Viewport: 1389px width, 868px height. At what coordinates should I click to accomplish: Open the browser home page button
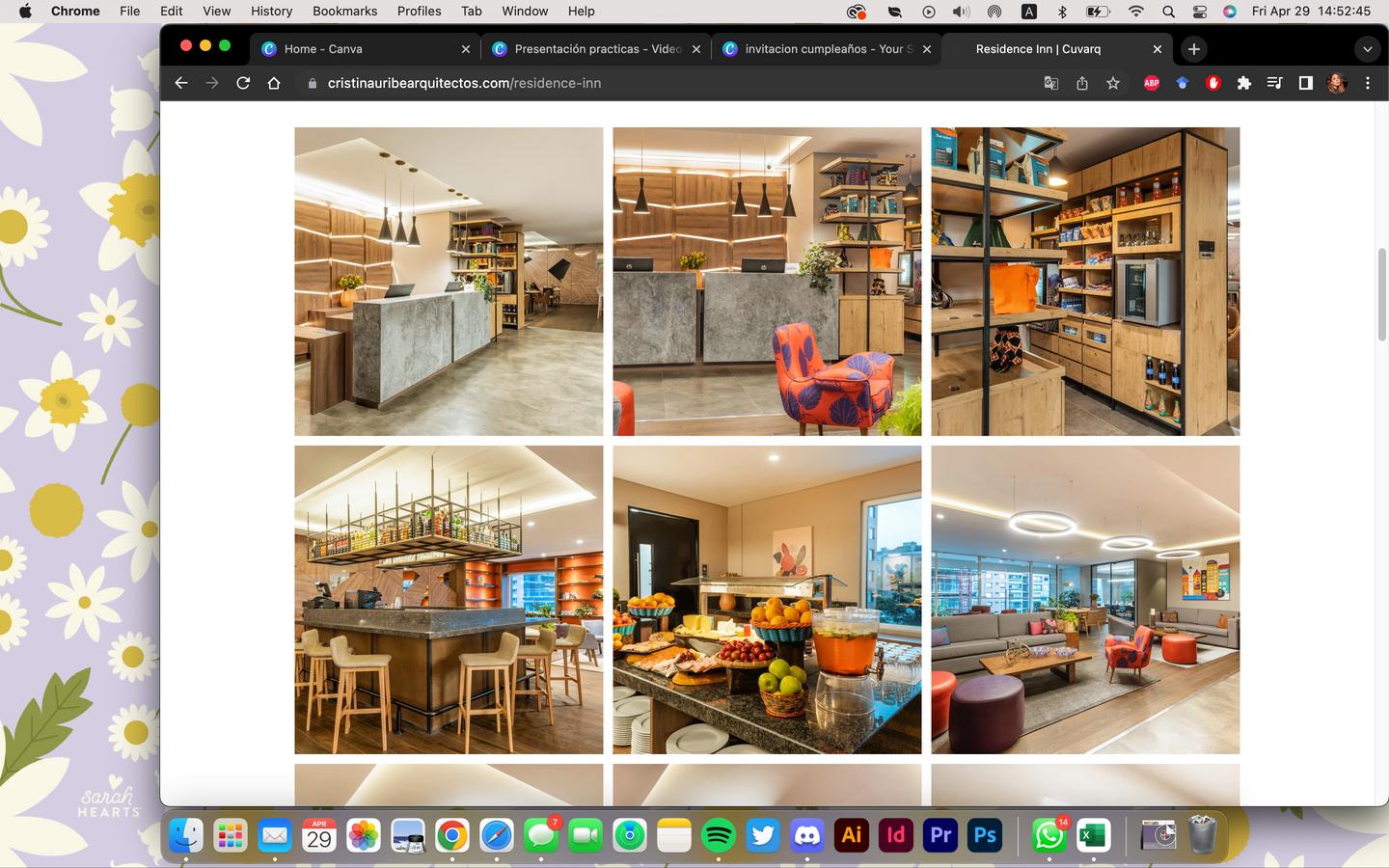tap(274, 83)
